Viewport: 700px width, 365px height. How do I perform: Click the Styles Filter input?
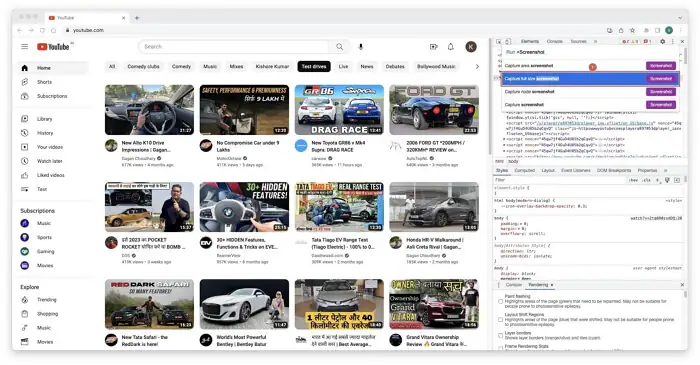(558, 180)
